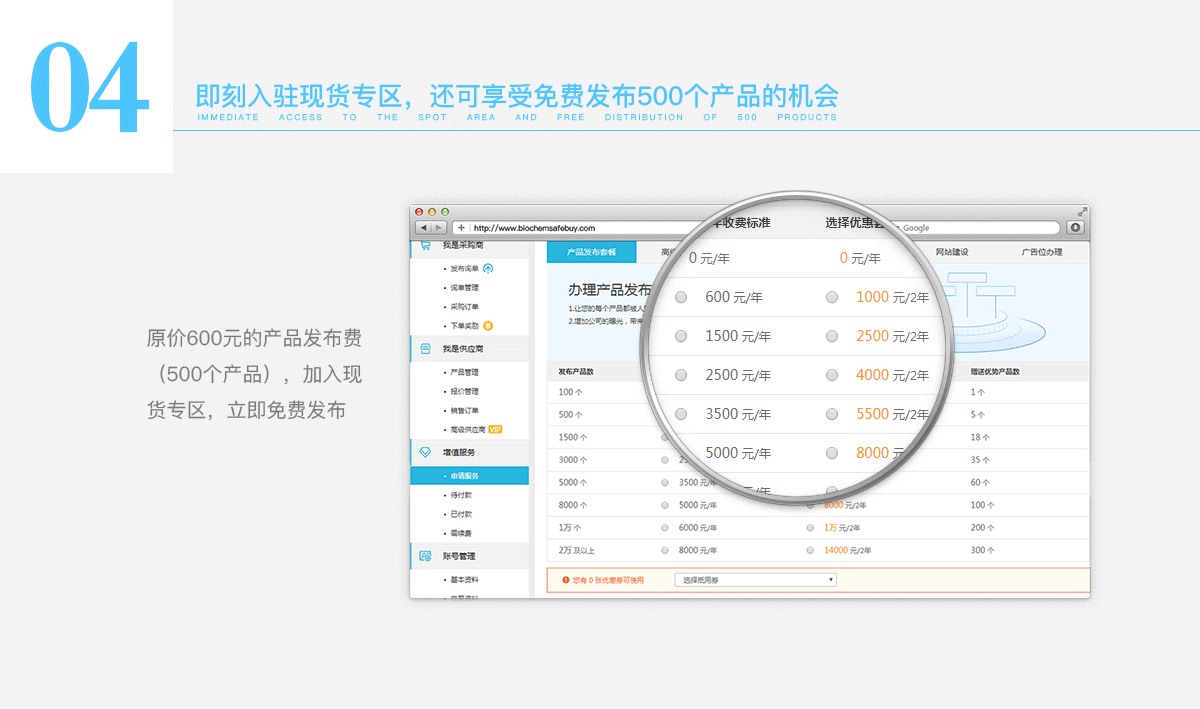Click the red alert icon in coupon bar
This screenshot has width=1200, height=709.
pyautogui.click(x=565, y=579)
